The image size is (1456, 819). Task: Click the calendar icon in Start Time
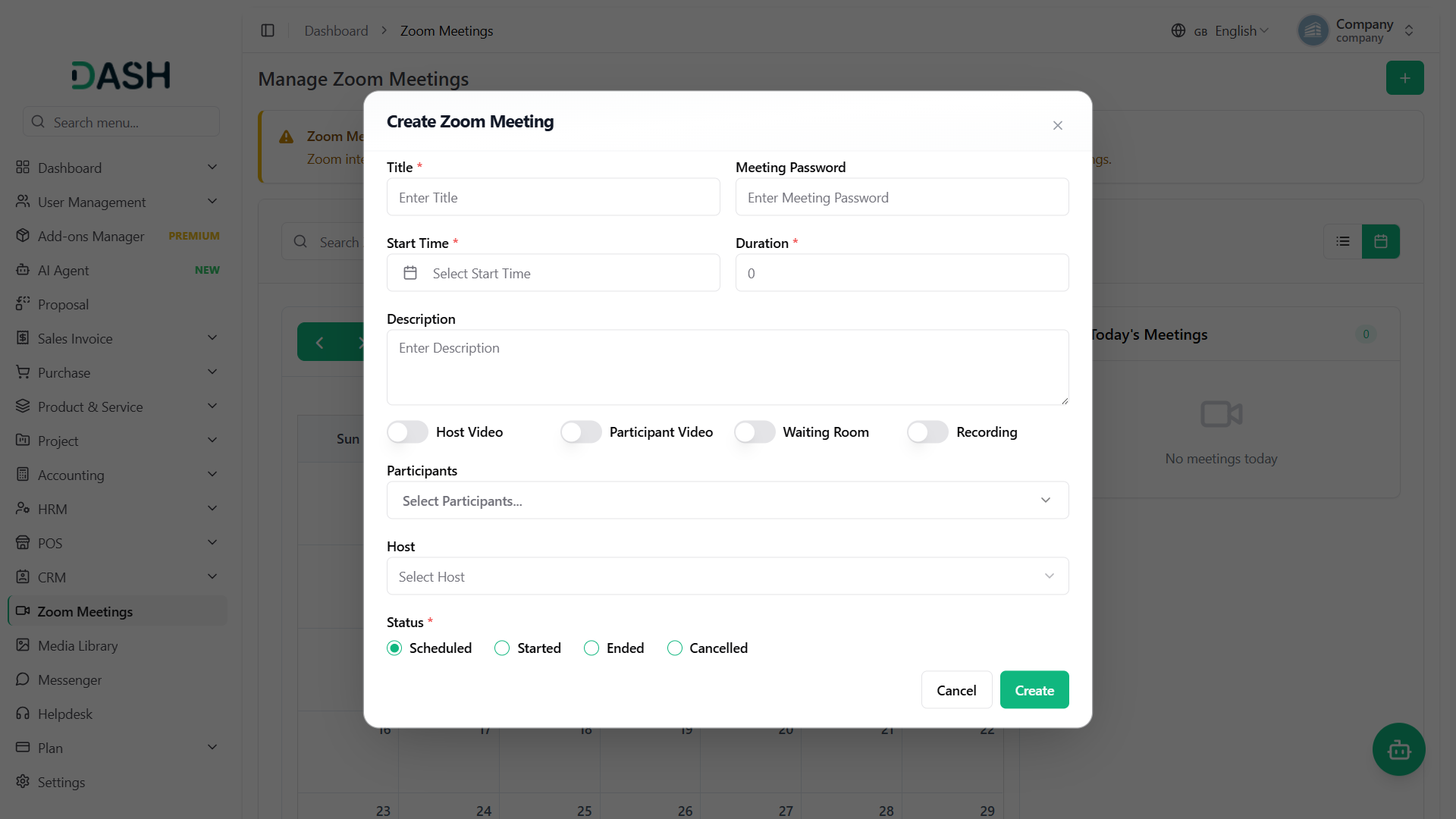point(410,273)
